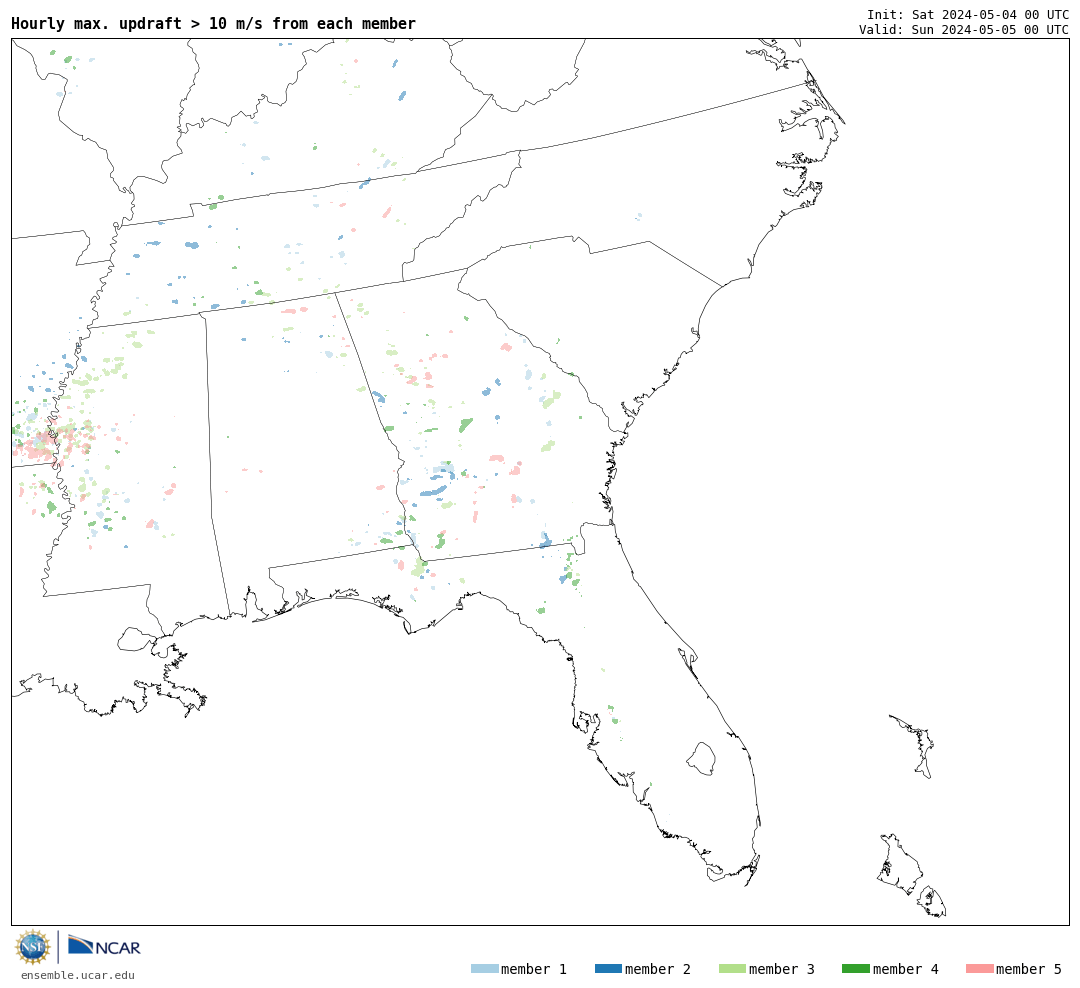Select the 'member 4' legend label
The height and width of the screenshot is (988, 1080).
[905, 969]
